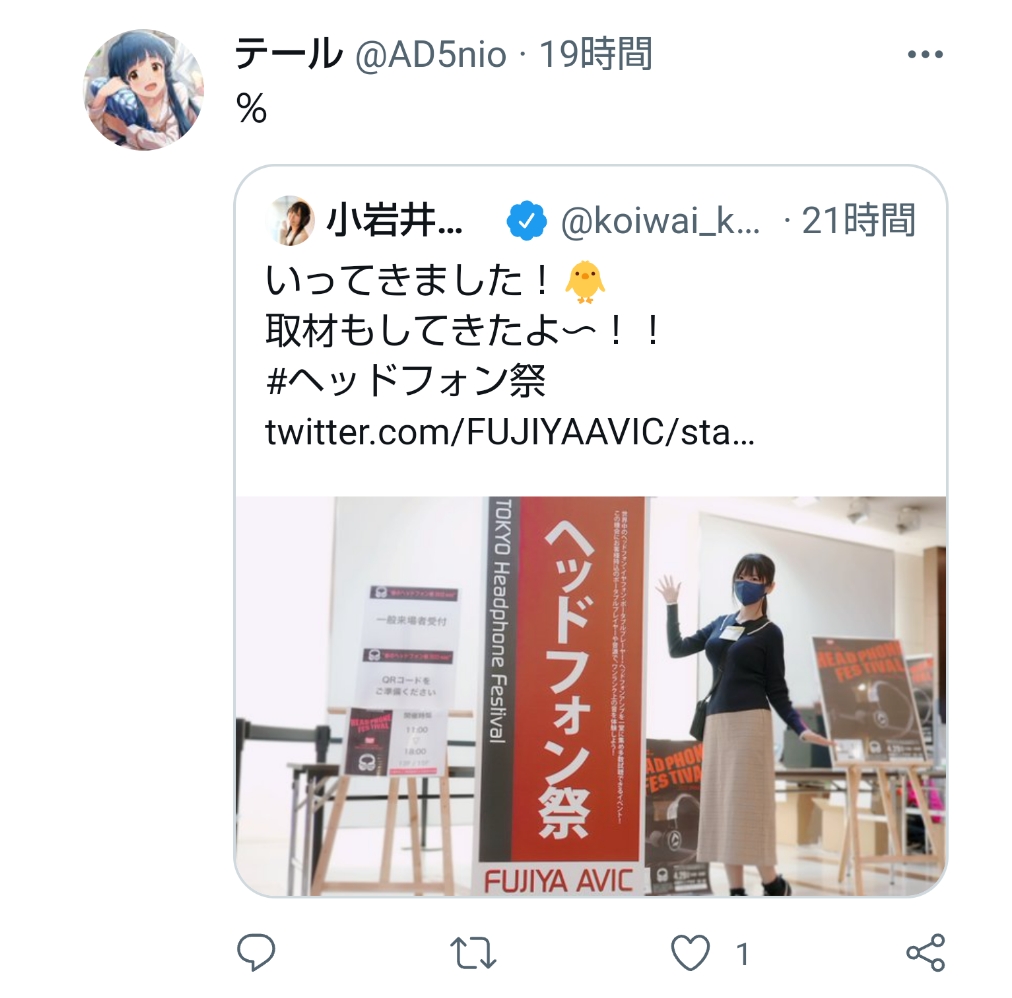Open the quoted text いってきました！
This screenshot has width=1012, height=998.
(408, 281)
